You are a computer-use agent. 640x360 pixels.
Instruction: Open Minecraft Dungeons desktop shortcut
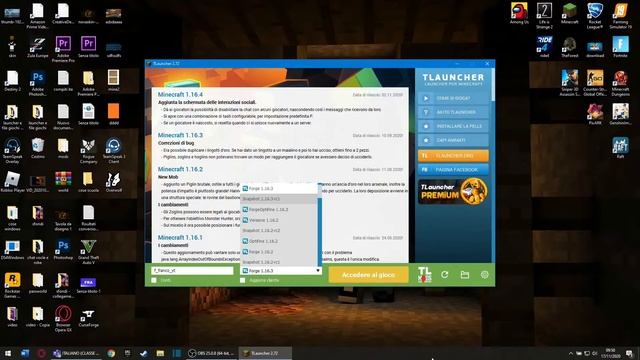[620, 83]
